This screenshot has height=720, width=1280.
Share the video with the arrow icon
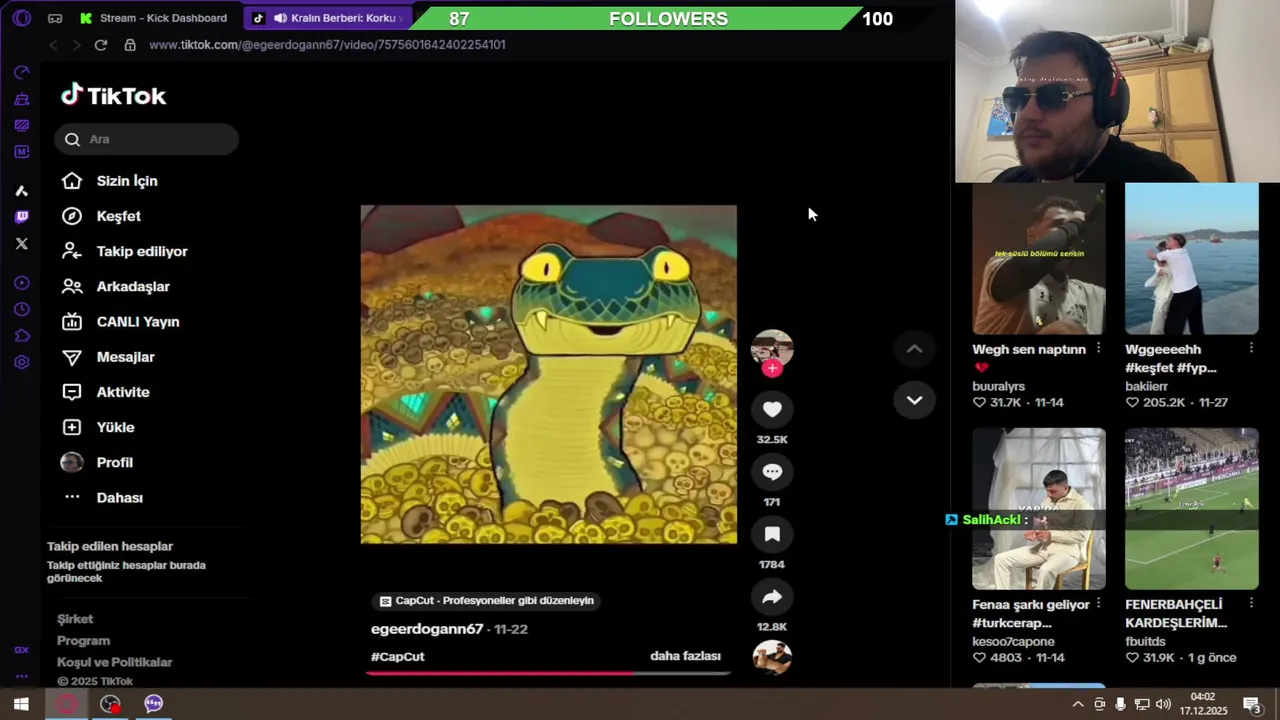(772, 597)
